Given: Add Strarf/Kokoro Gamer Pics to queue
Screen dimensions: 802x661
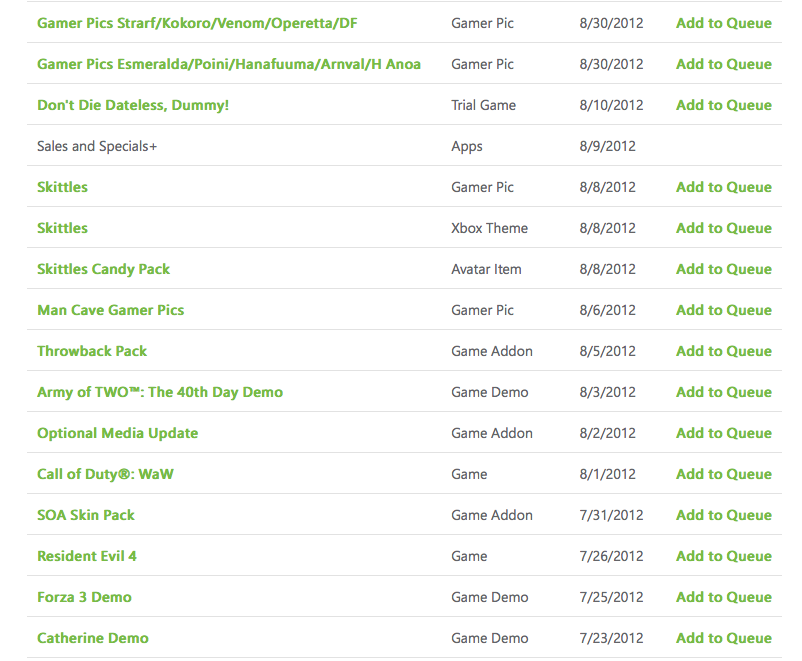Looking at the screenshot, I should click(724, 24).
